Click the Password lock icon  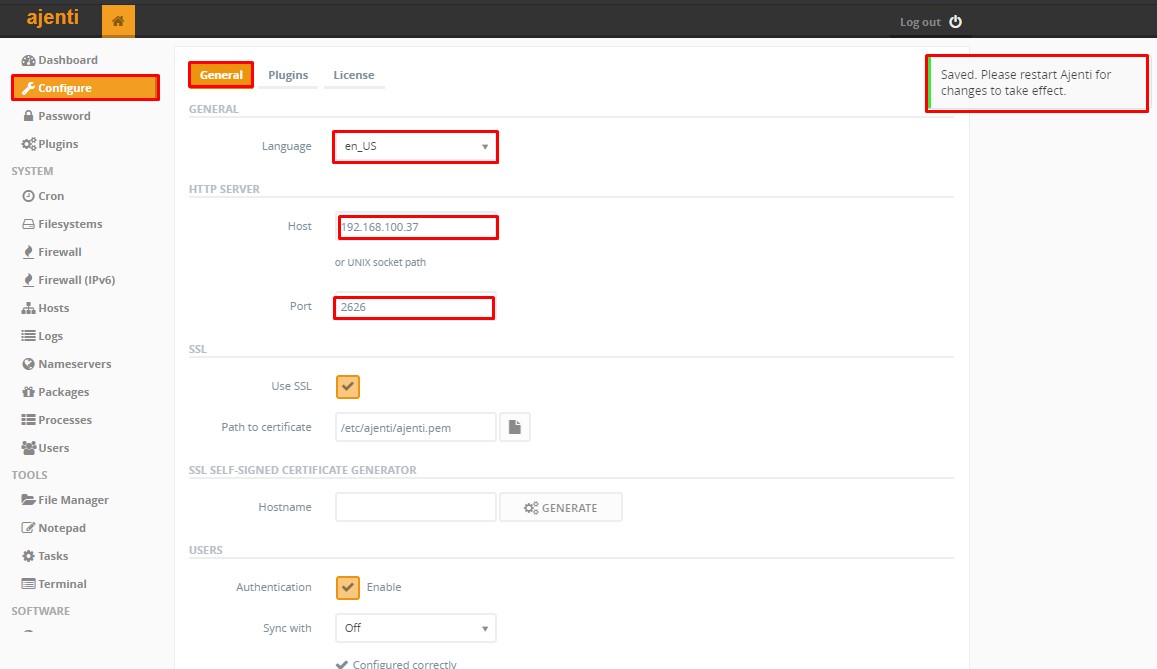coord(28,116)
